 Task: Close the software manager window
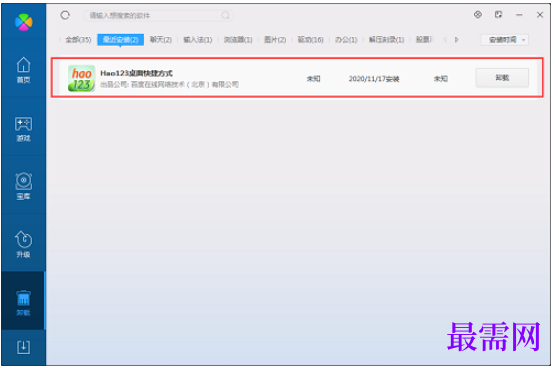click(x=540, y=15)
